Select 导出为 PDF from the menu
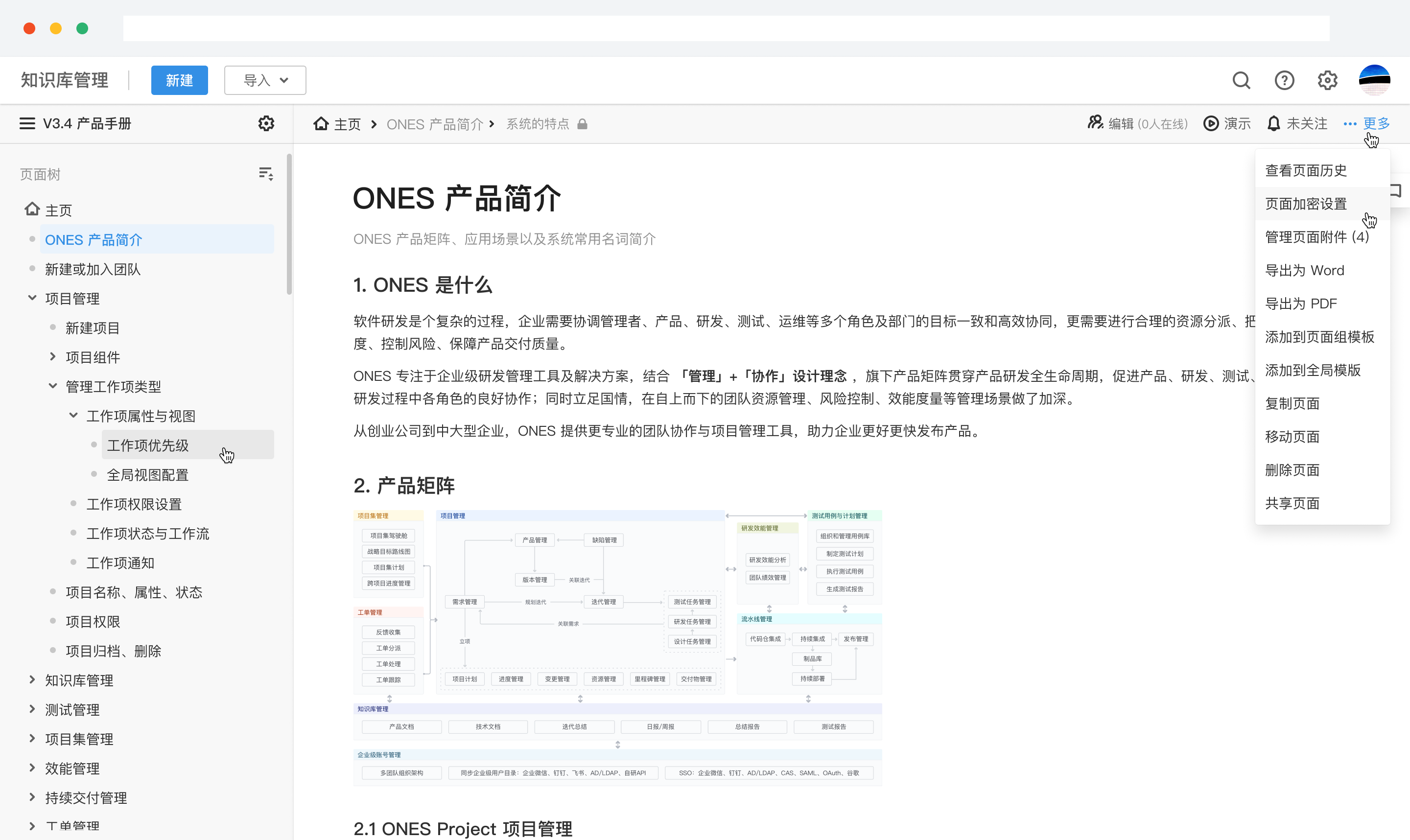1410x840 pixels. pos(1301,303)
